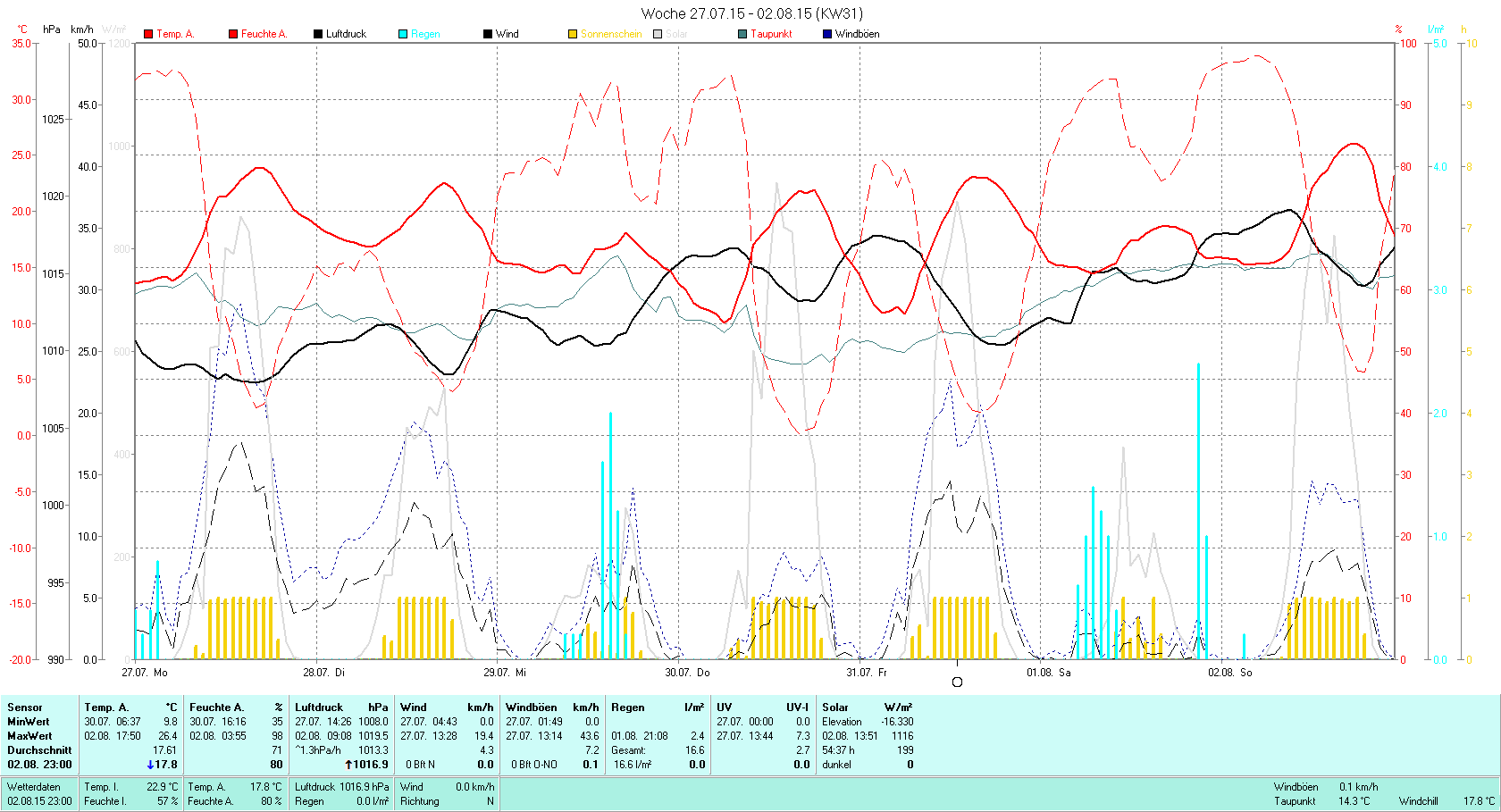The width and height of the screenshot is (1501, 812).
Task: Click the '%' axis unit label at top right
Action: (x=1398, y=29)
